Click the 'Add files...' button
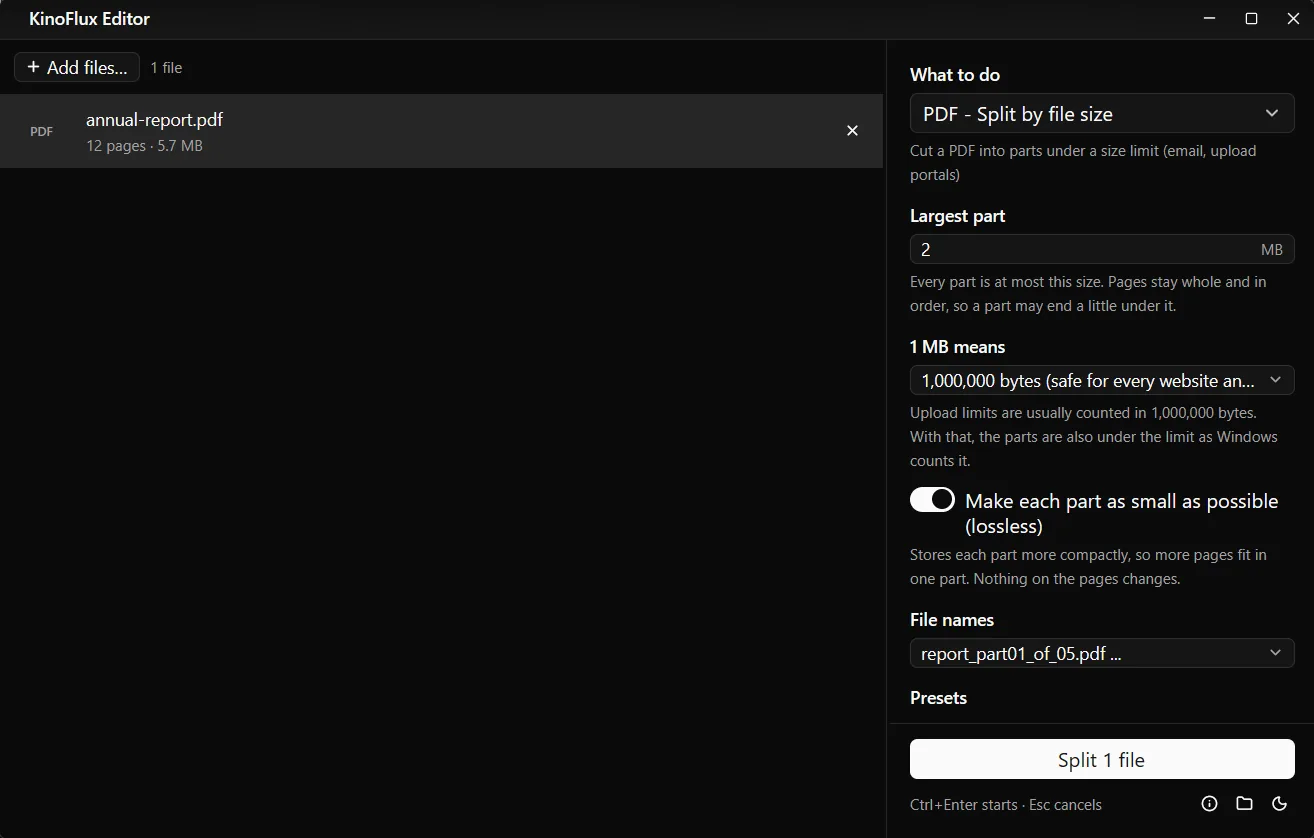 tap(77, 67)
